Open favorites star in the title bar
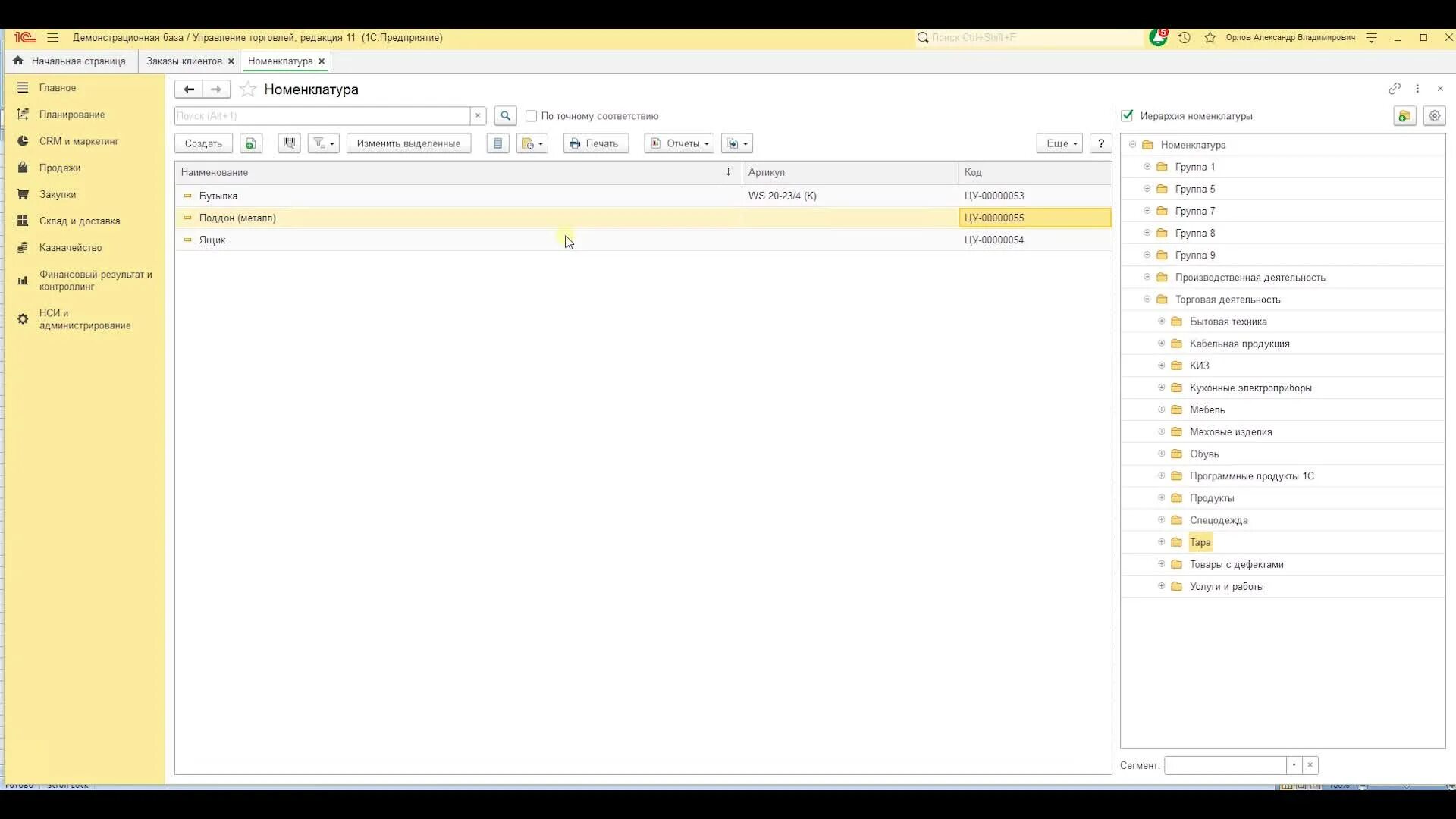The width and height of the screenshot is (1456, 819). coord(1210,37)
